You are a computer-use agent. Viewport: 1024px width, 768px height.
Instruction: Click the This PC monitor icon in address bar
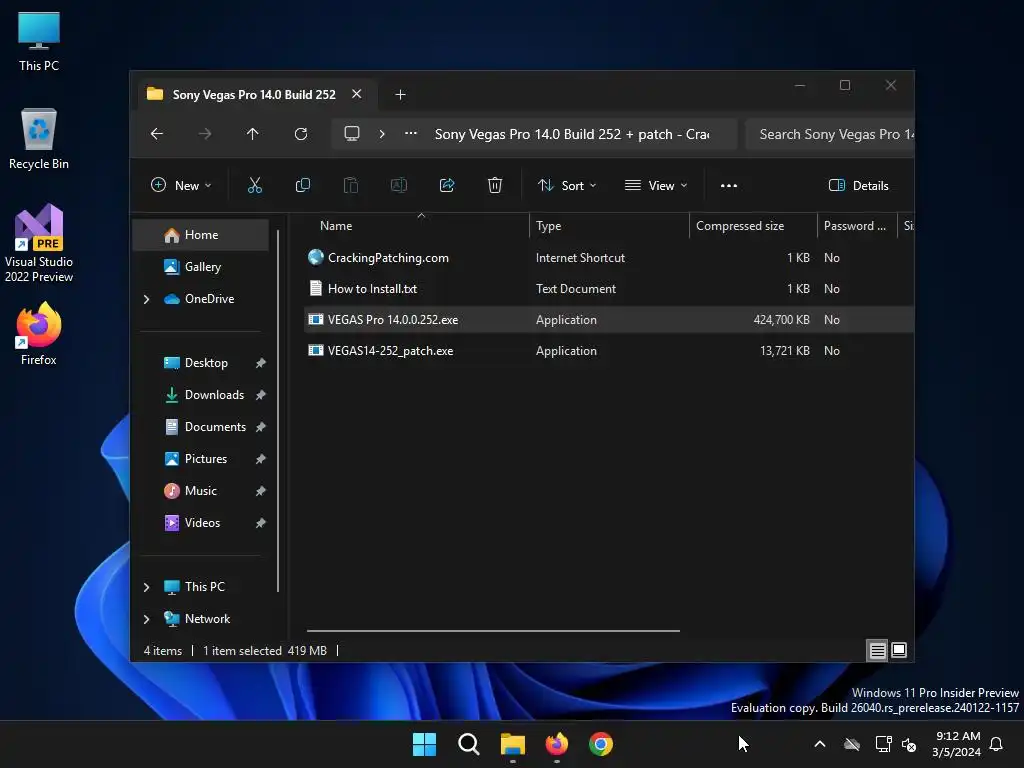pyautogui.click(x=352, y=134)
